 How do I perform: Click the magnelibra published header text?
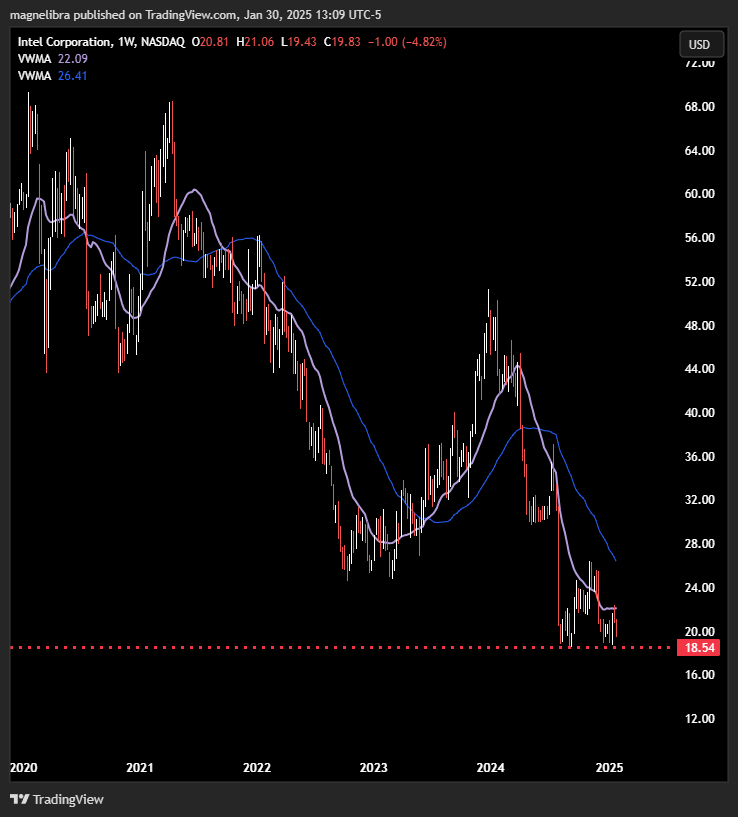(x=195, y=15)
